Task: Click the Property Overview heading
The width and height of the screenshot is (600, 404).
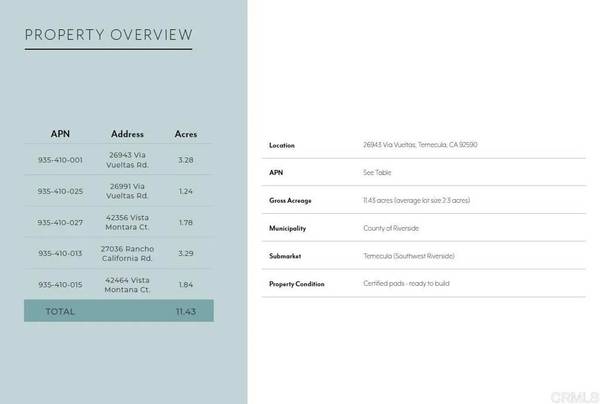Action: [108, 35]
